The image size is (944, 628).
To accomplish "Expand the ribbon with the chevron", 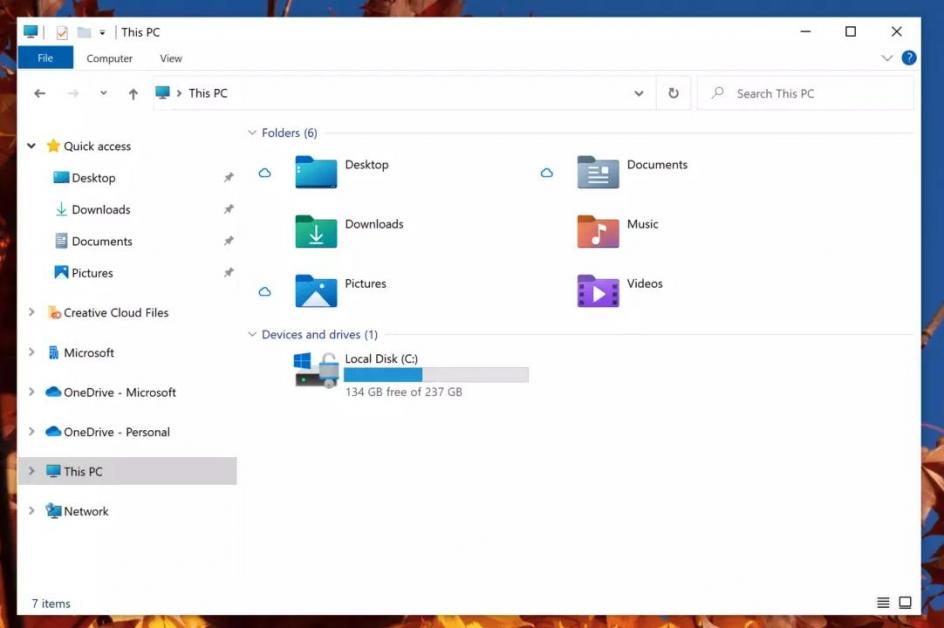I will click(886, 58).
